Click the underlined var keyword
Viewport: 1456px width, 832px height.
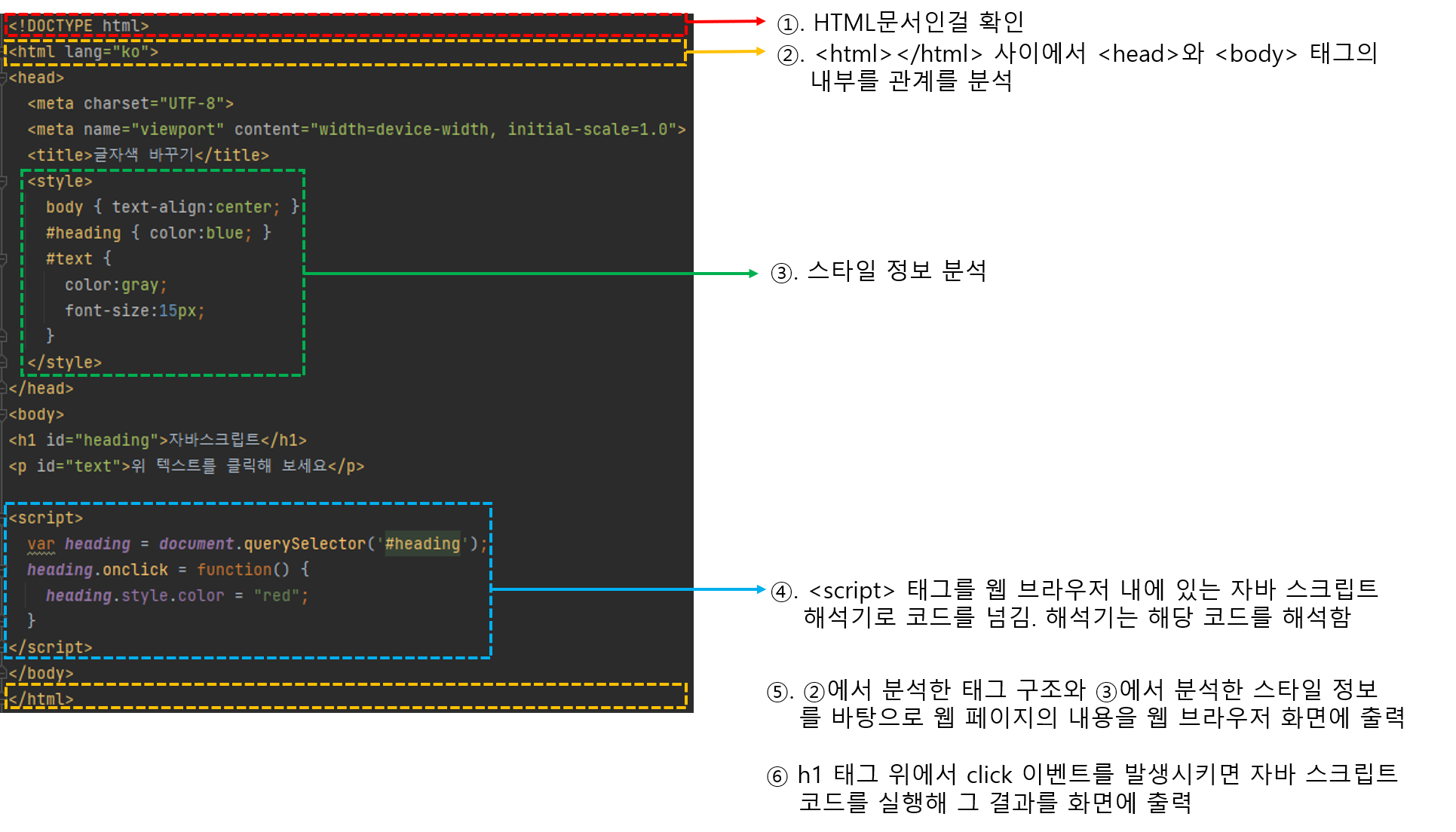click(x=41, y=544)
